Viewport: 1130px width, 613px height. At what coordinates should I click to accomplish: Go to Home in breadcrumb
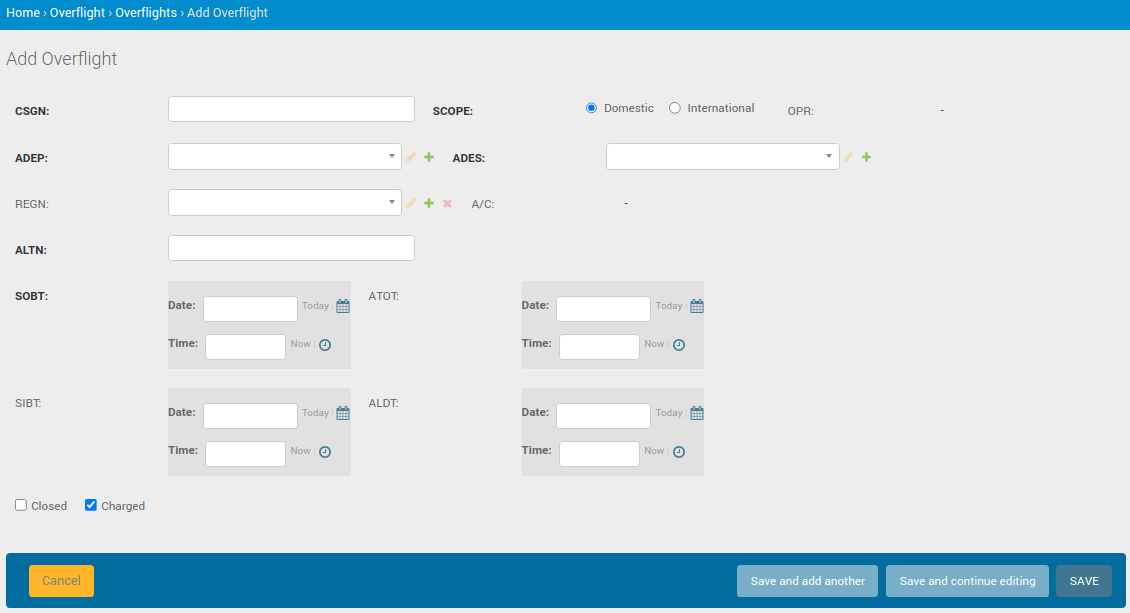click(23, 13)
